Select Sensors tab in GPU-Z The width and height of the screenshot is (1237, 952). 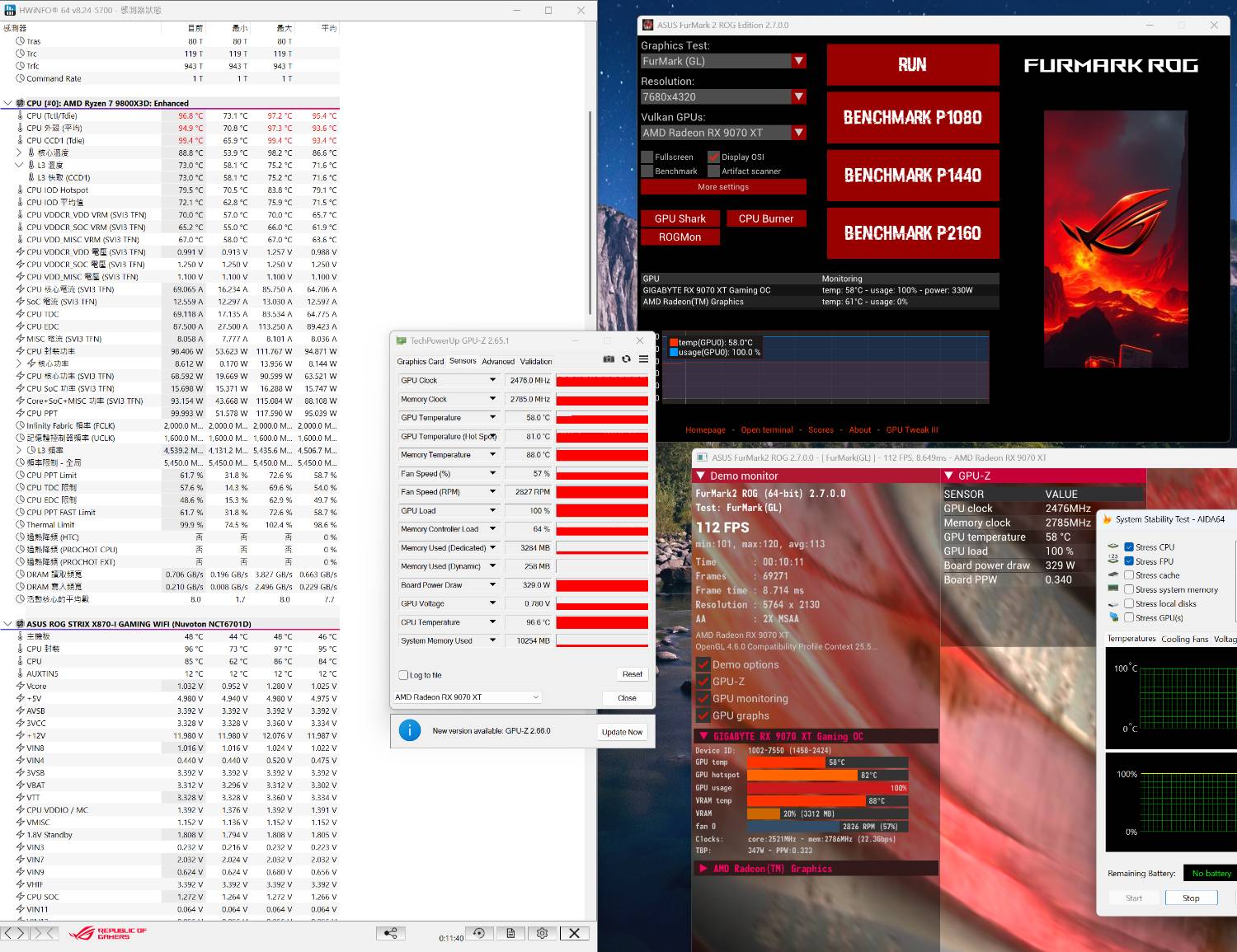tap(463, 361)
